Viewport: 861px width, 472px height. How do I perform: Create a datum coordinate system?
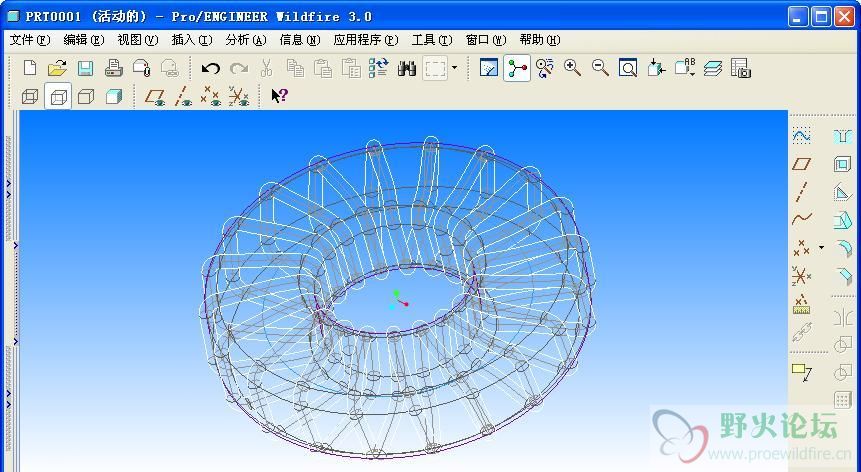point(802,276)
